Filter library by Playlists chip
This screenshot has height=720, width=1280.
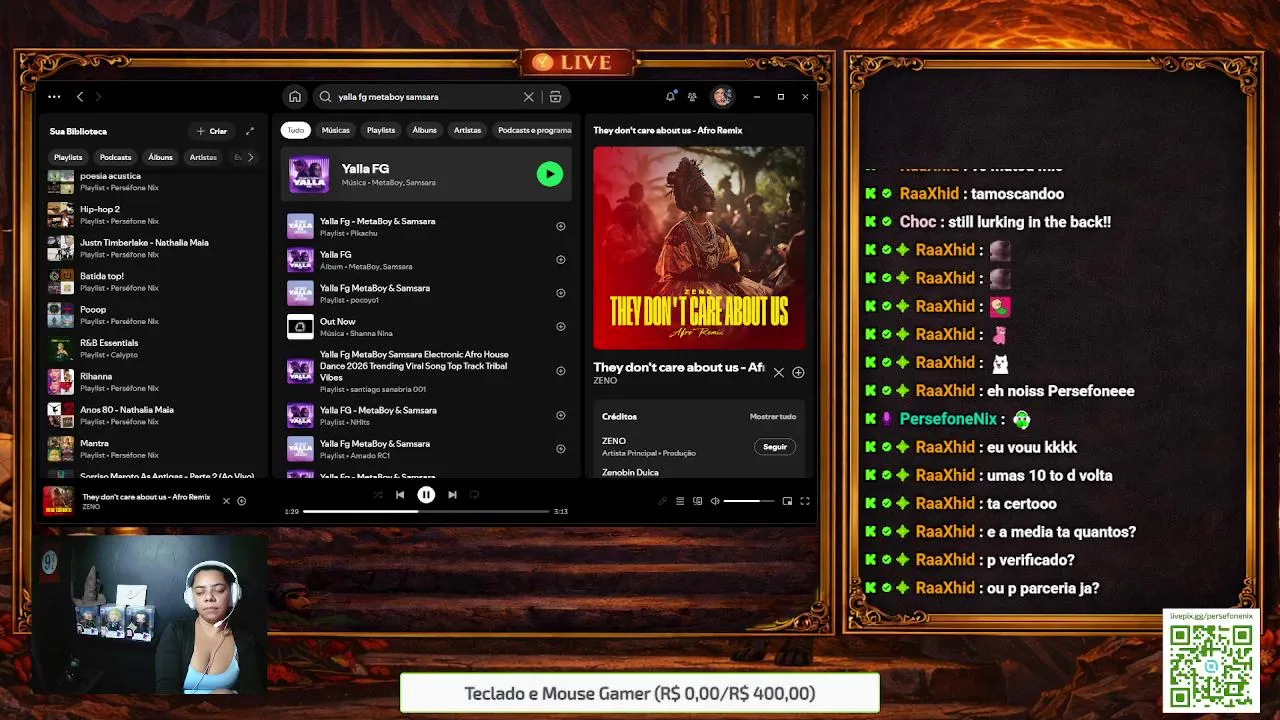pos(68,157)
